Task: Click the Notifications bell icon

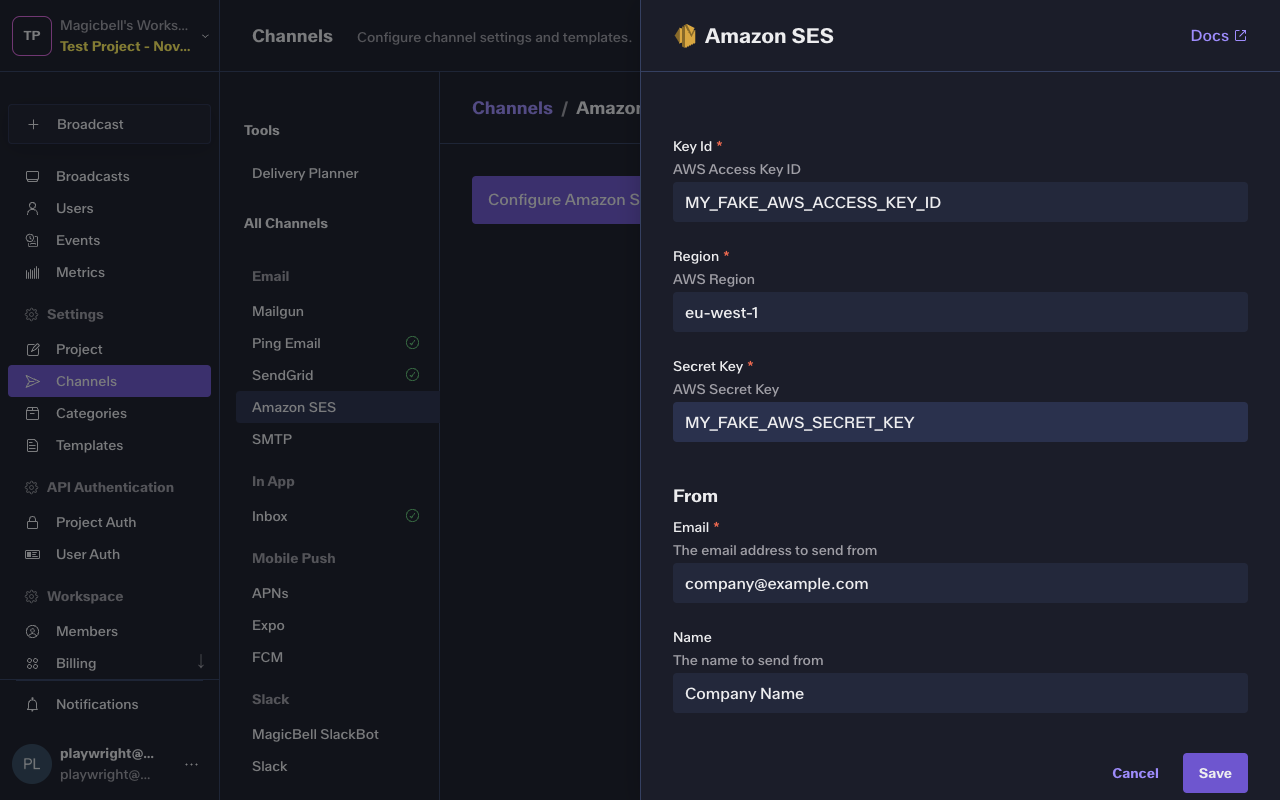Action: pos(32,704)
